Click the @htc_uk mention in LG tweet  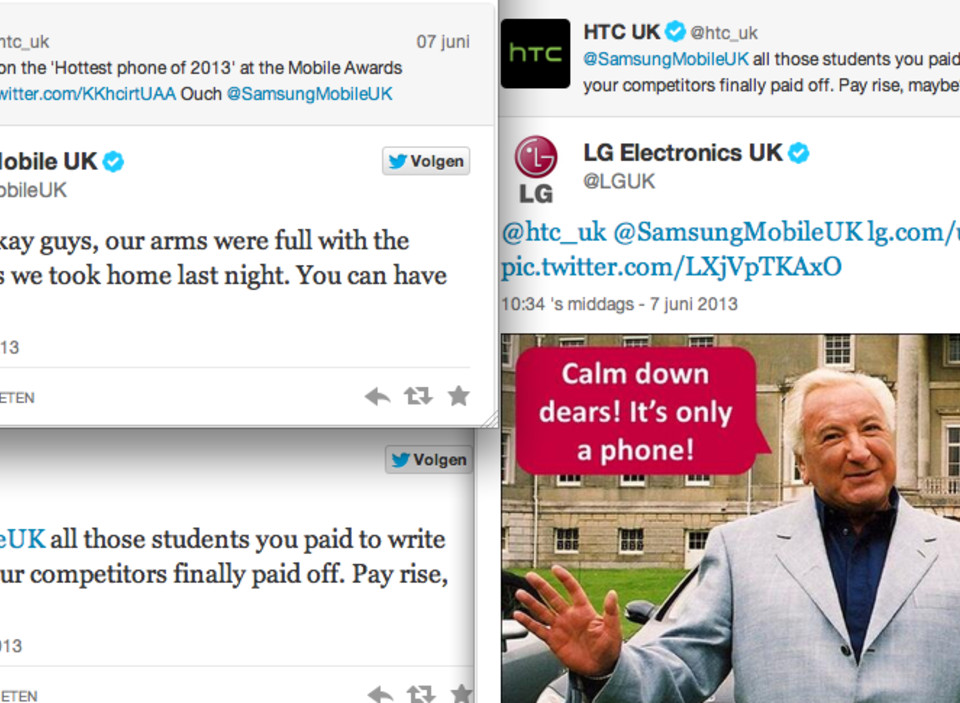tap(553, 232)
